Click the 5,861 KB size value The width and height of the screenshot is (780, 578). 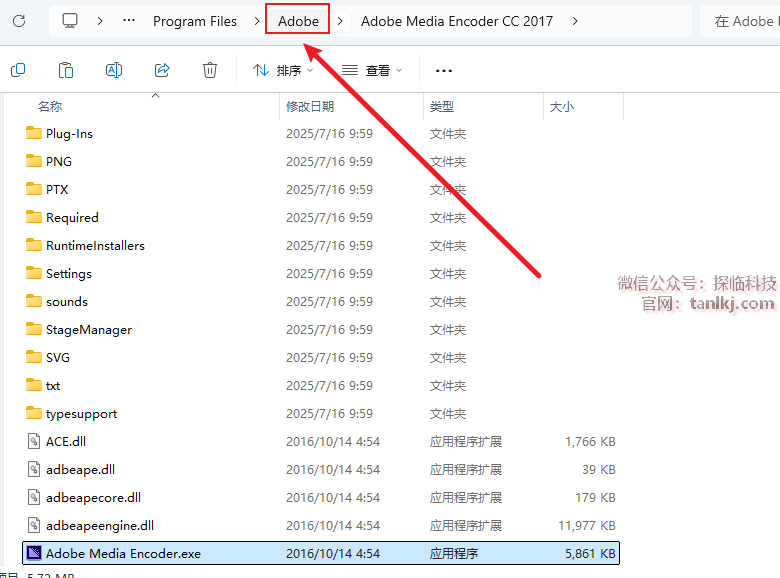coord(590,553)
